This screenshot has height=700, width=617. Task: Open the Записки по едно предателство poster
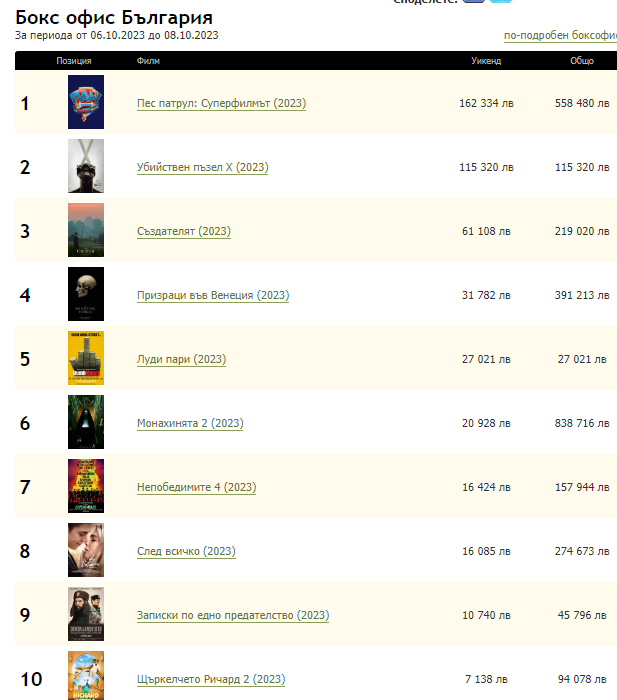coord(85,614)
